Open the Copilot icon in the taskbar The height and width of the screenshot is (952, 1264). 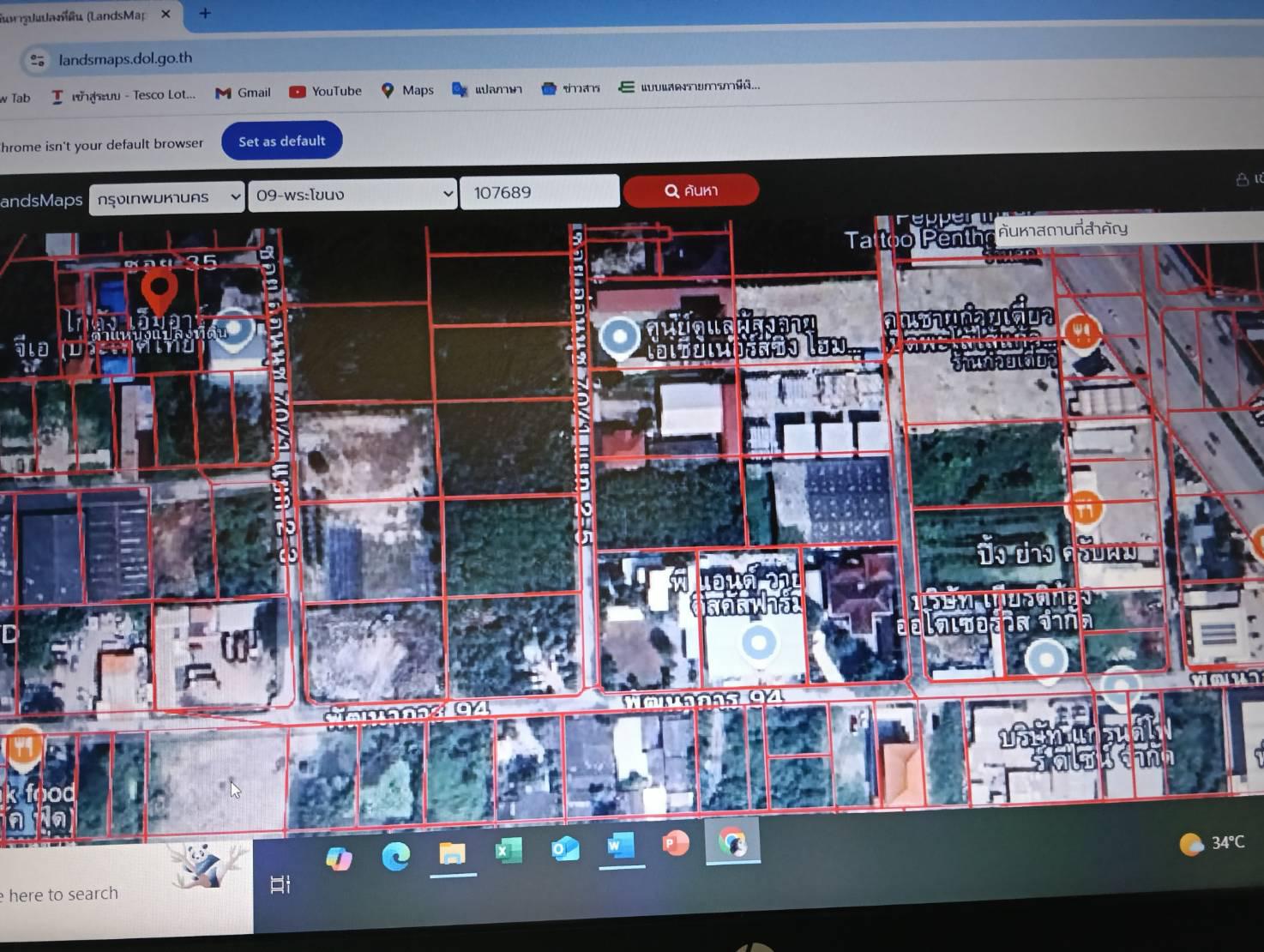(x=339, y=858)
